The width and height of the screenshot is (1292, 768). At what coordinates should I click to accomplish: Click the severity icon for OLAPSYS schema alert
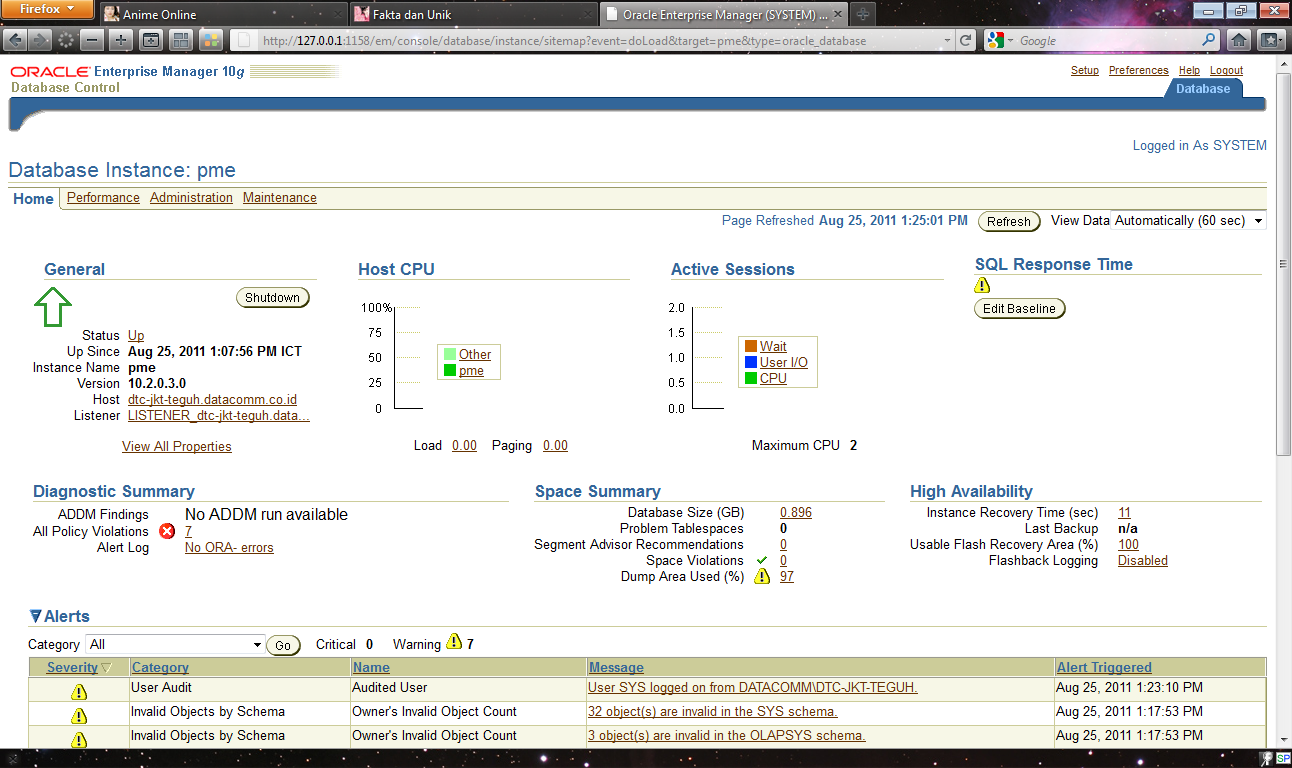pos(79,740)
